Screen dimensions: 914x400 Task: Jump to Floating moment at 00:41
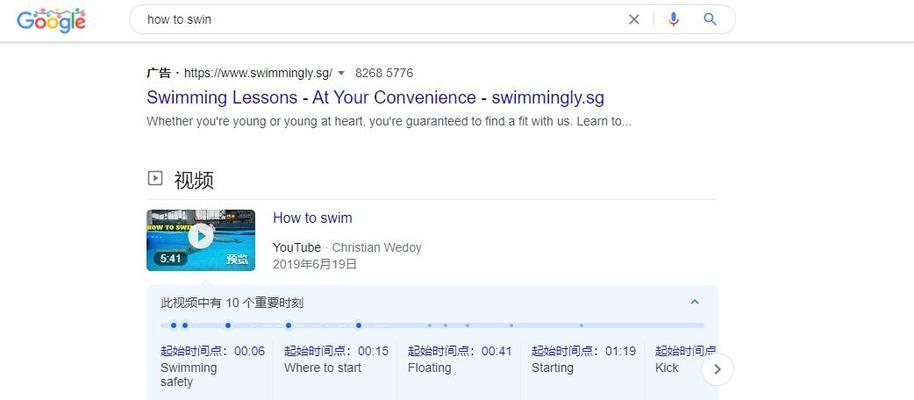click(459, 360)
